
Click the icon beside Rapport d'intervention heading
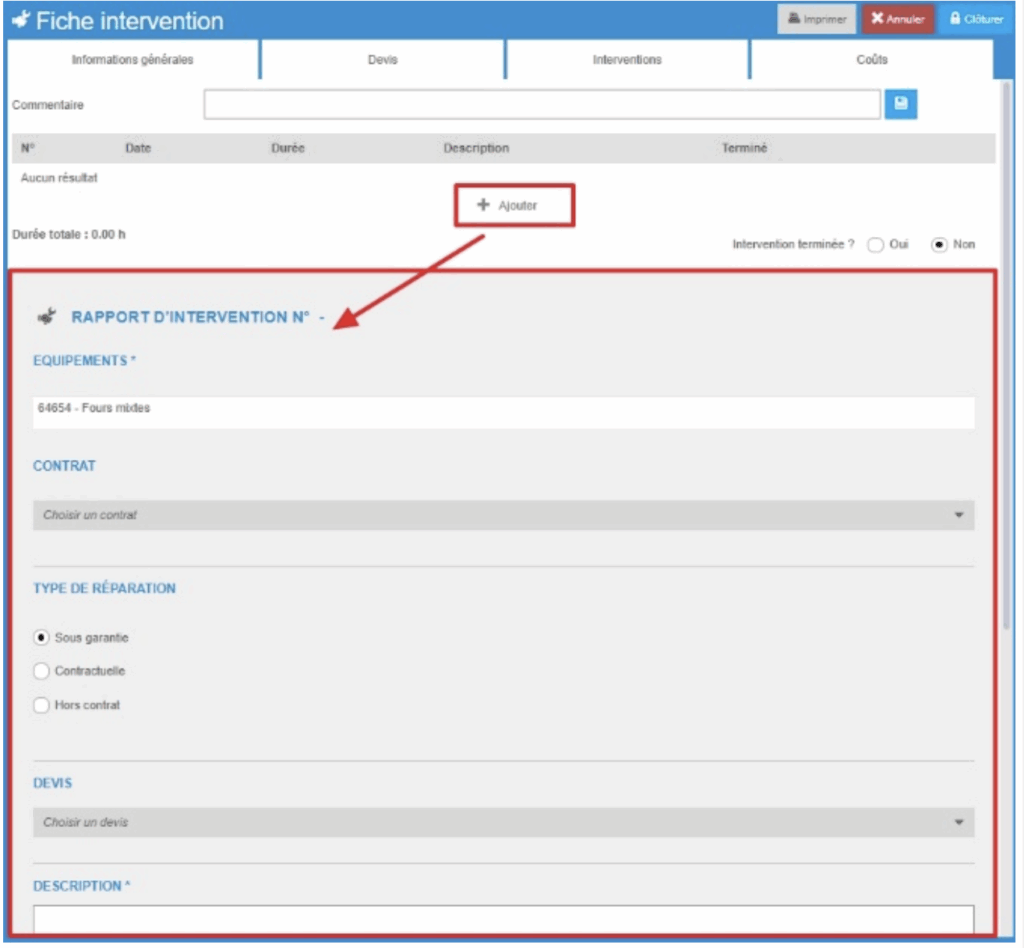pyautogui.click(x=46, y=317)
